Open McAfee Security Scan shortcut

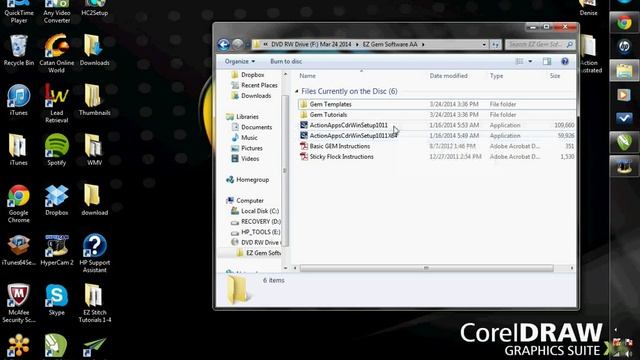coord(18,303)
